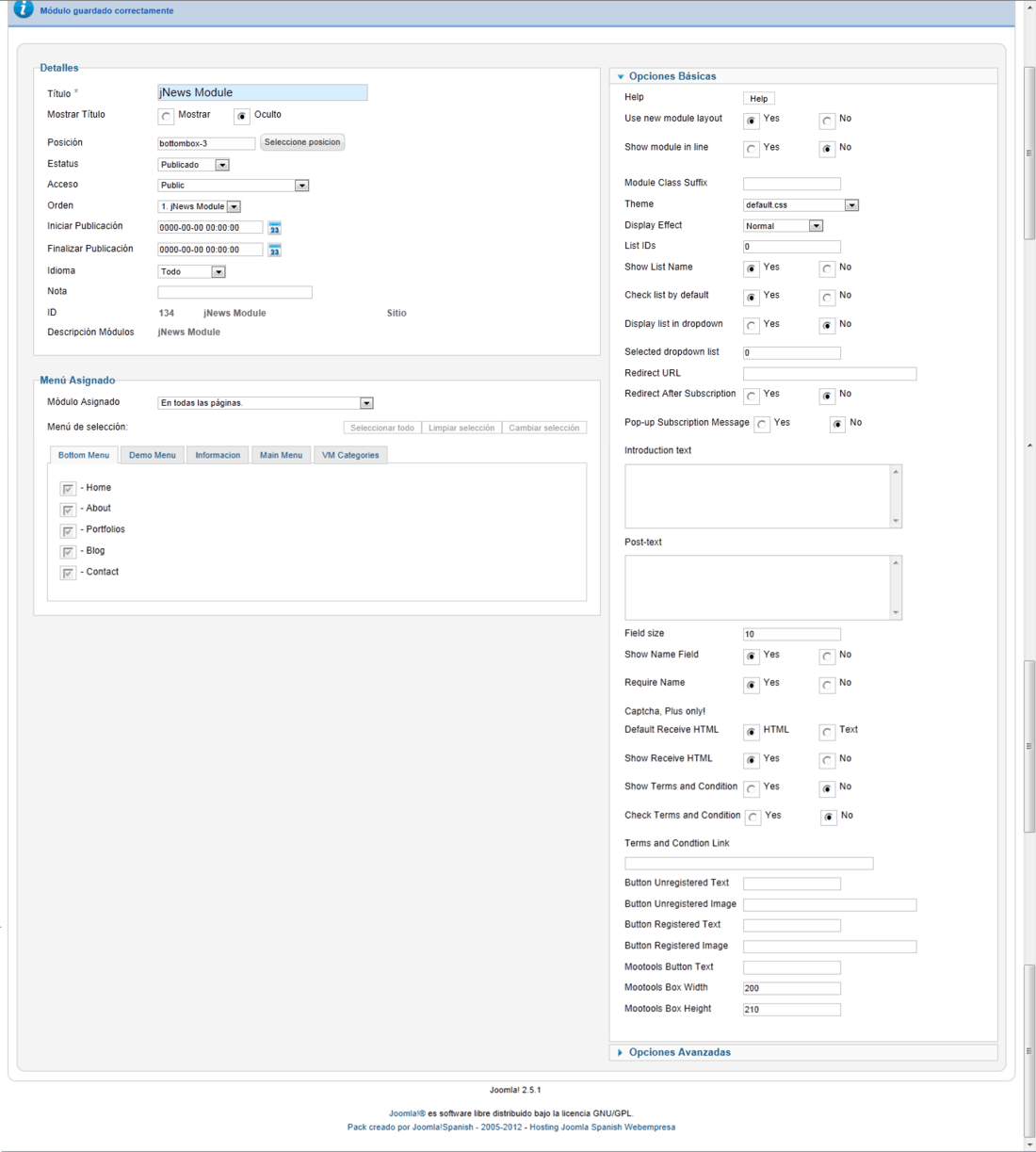Click the Module Class Suffix field
This screenshot has height=1152, width=1036.
pos(792,184)
